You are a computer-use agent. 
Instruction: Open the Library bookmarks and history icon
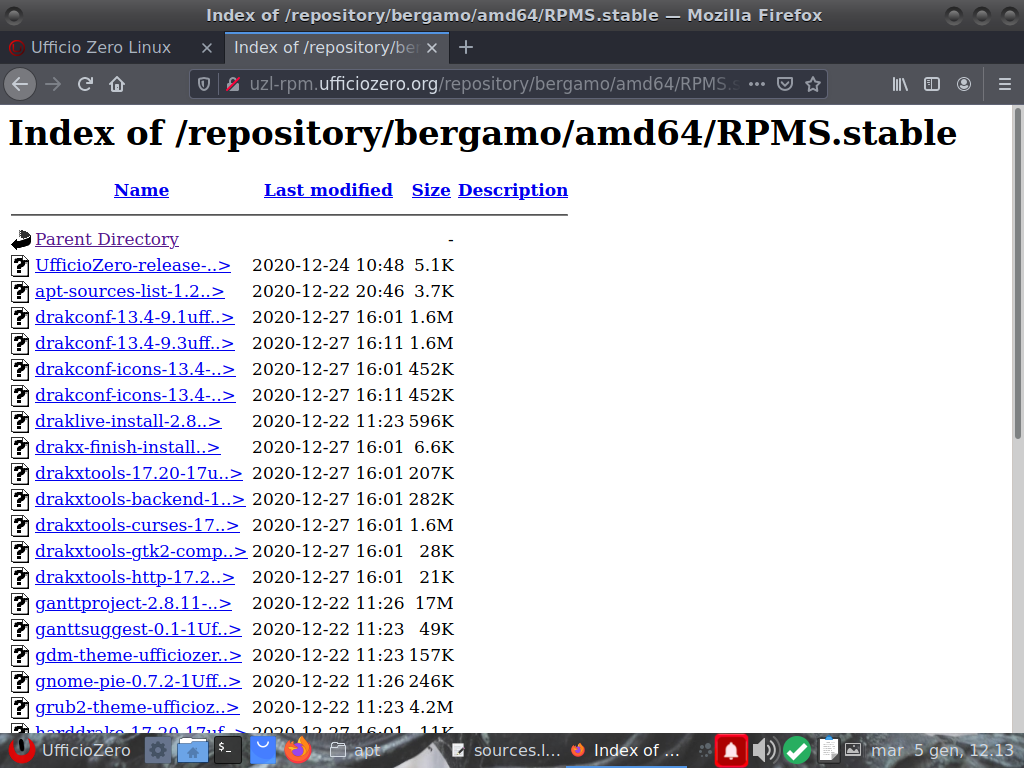[900, 85]
